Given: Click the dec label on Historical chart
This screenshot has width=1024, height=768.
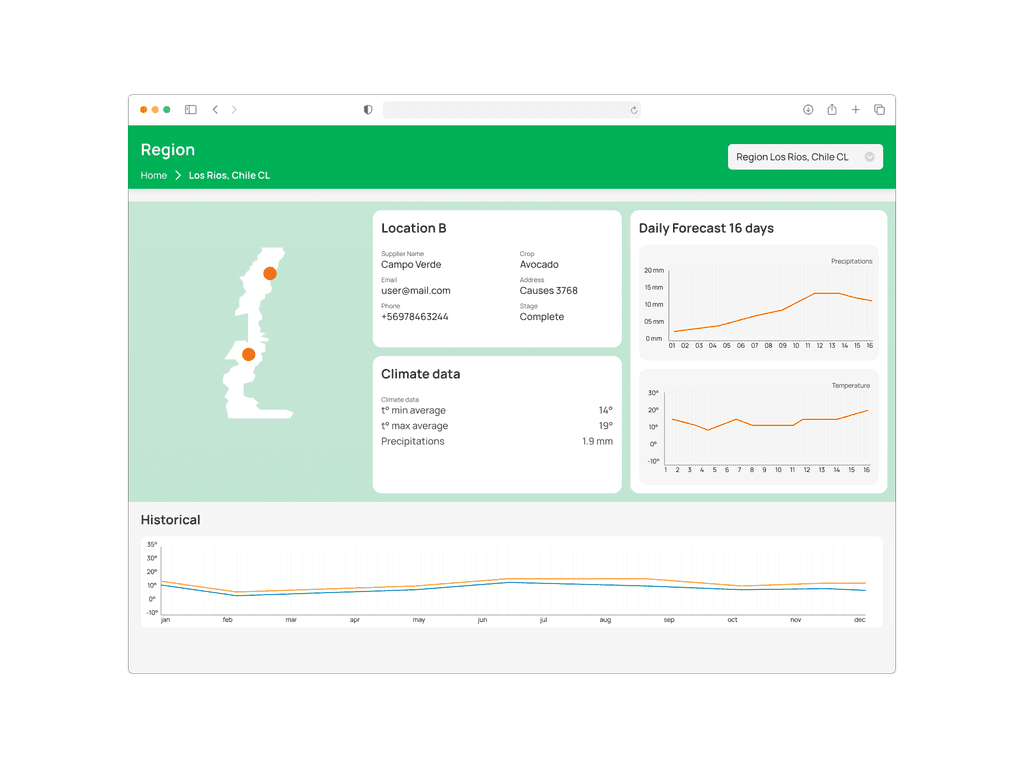Looking at the screenshot, I should 859,620.
